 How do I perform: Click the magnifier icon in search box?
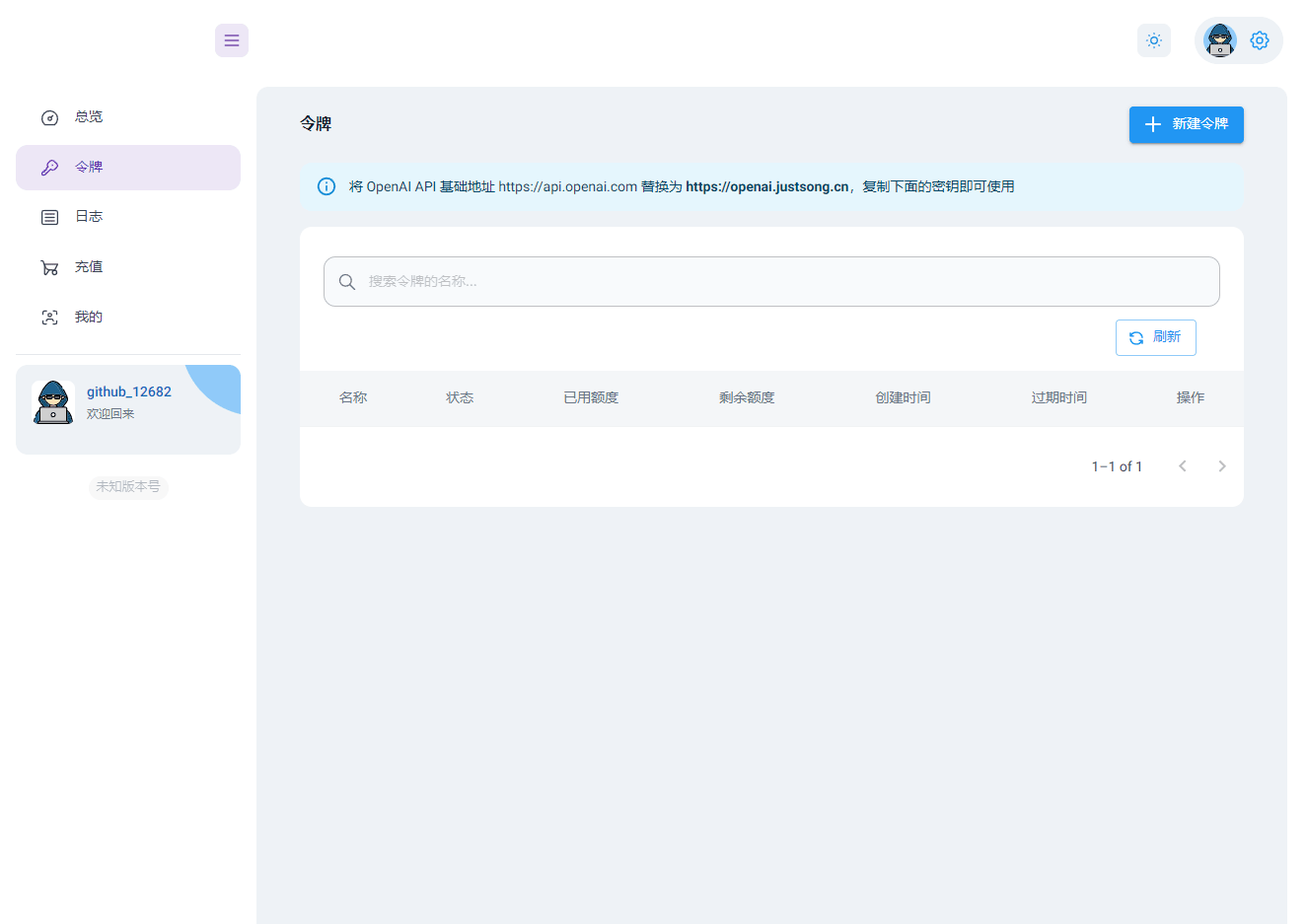pos(347,282)
